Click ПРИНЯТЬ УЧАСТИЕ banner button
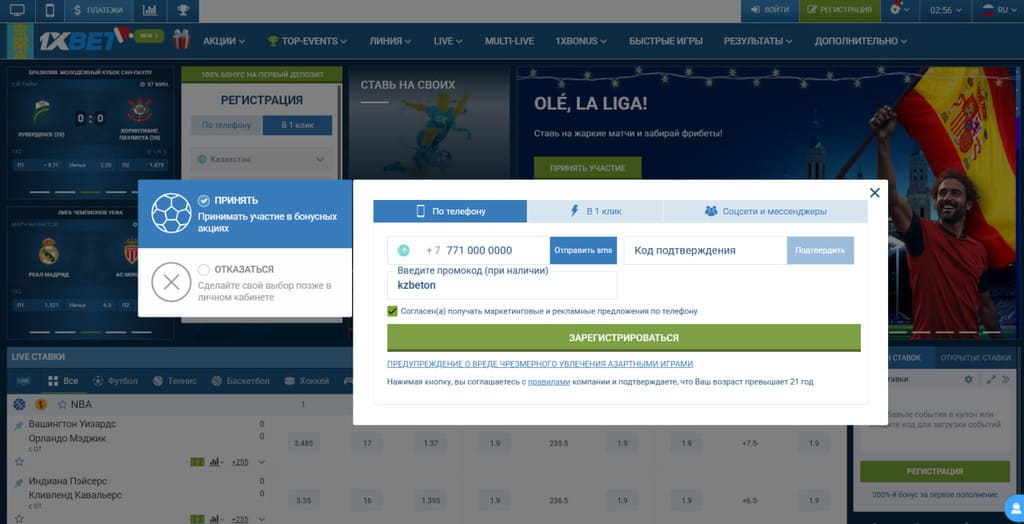 (587, 168)
